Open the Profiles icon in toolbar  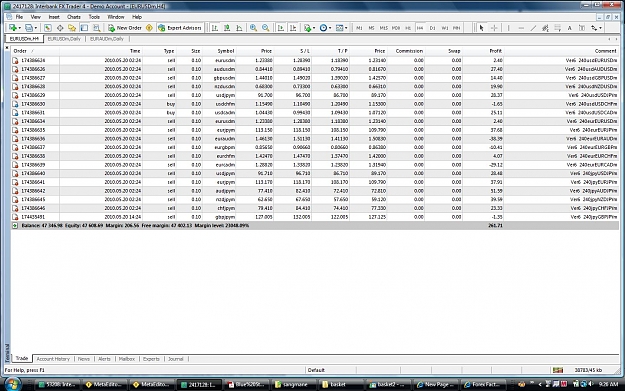(x=29, y=28)
